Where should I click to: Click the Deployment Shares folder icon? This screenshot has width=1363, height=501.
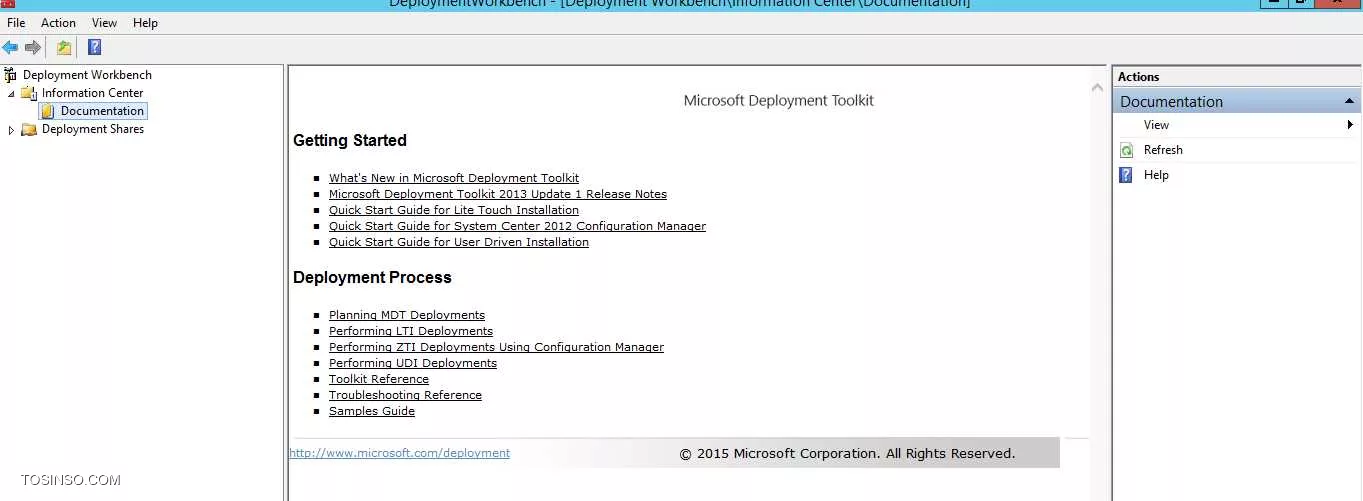click(x=29, y=129)
